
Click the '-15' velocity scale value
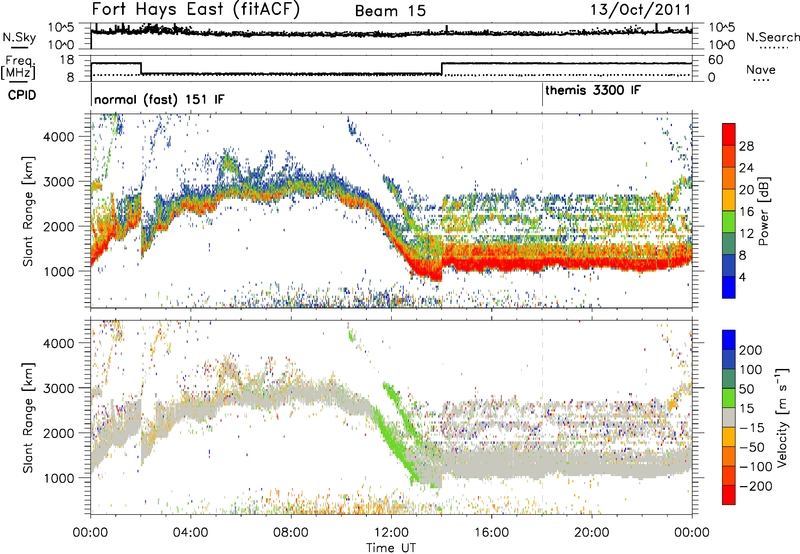pyautogui.click(x=752, y=427)
